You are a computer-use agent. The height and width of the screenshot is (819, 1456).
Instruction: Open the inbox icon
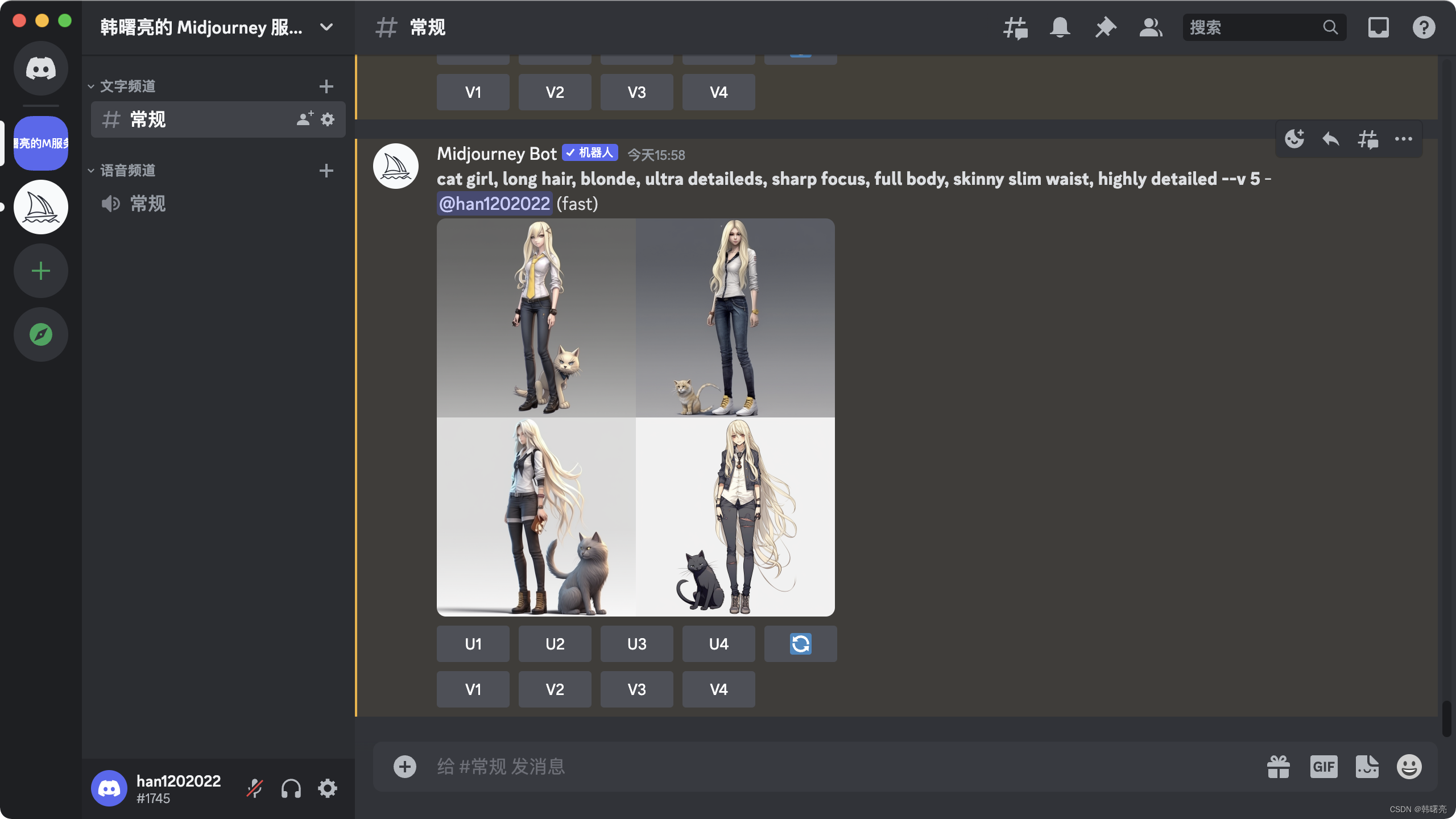(1378, 27)
